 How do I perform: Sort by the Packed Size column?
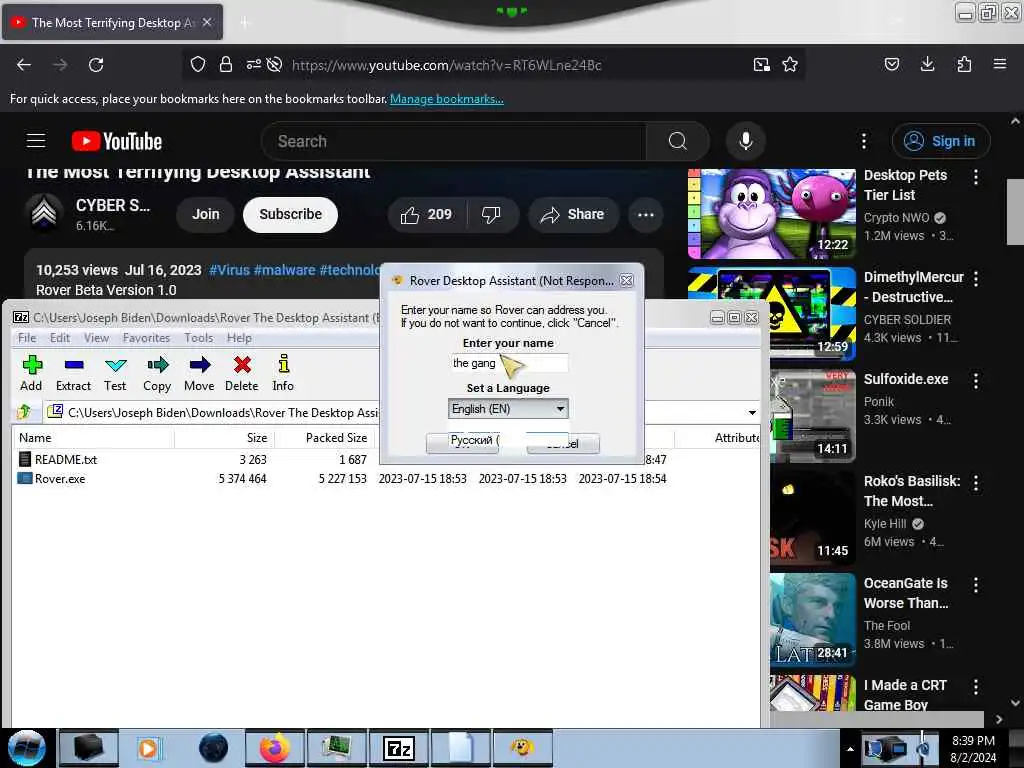[324, 438]
